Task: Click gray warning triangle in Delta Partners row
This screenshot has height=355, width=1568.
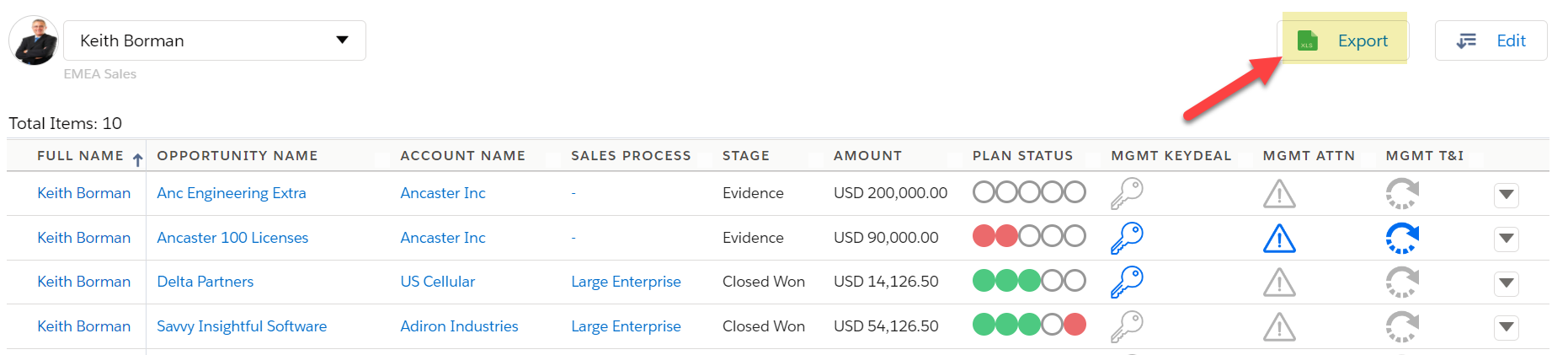Action: coord(1279,282)
